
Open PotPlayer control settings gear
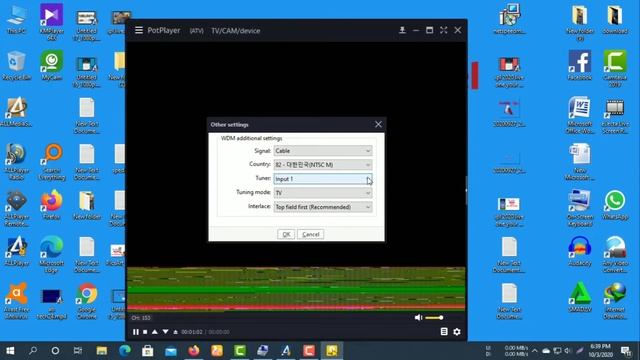(457, 332)
